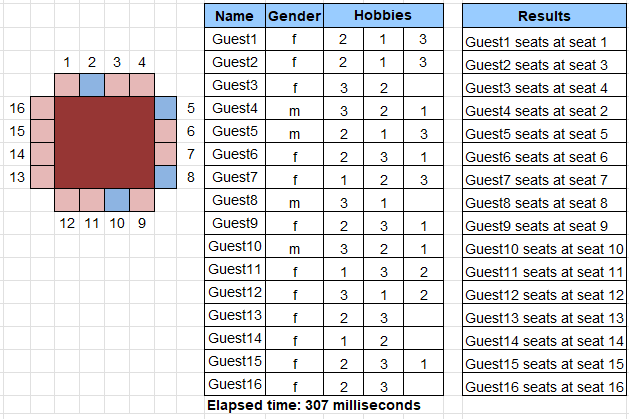Screen dimensions: 629x419
Task: Click 'Guest10 seats at seat 10' result
Action: tap(544, 249)
